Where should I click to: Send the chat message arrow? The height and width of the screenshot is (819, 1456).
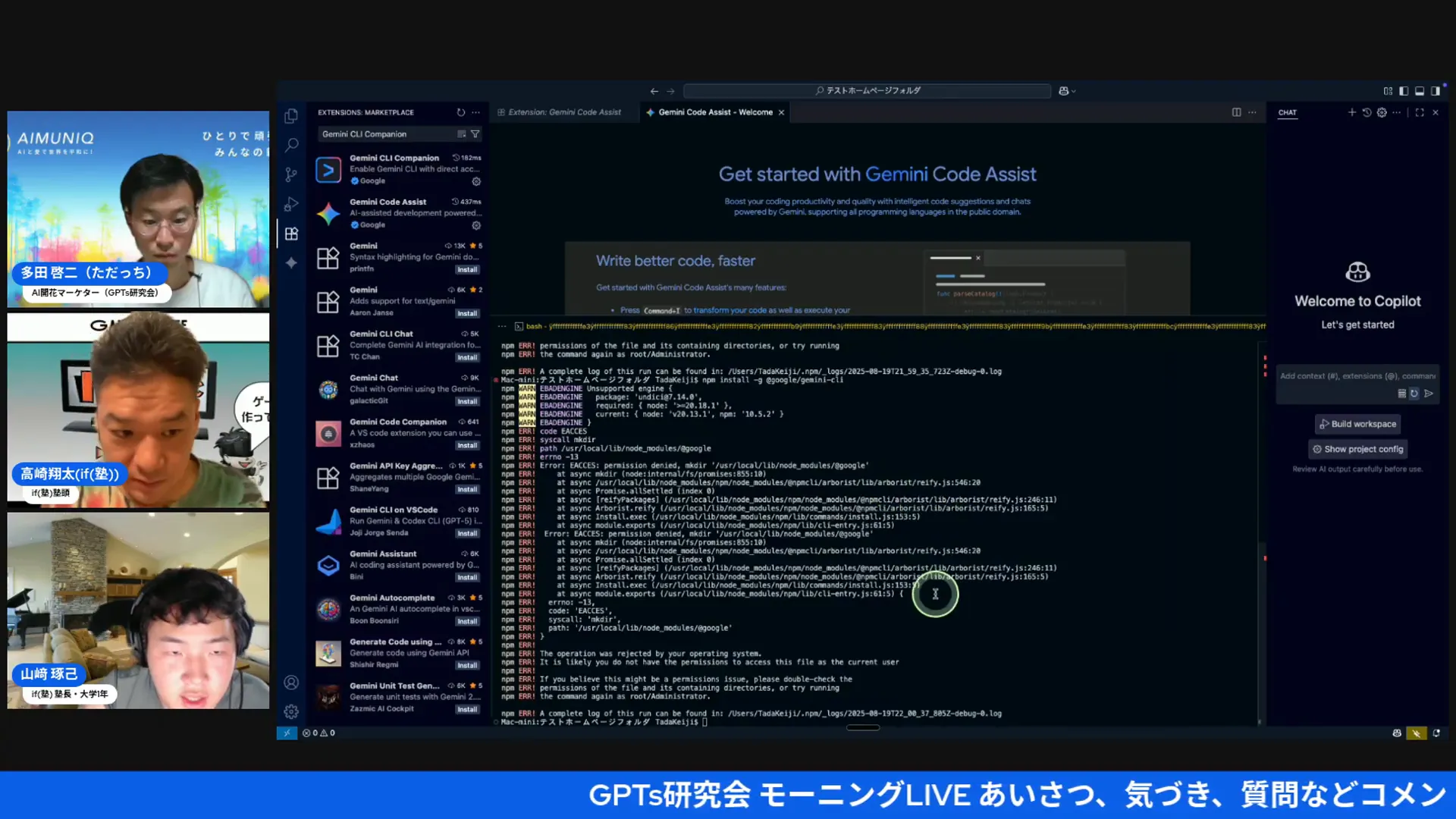1429,394
